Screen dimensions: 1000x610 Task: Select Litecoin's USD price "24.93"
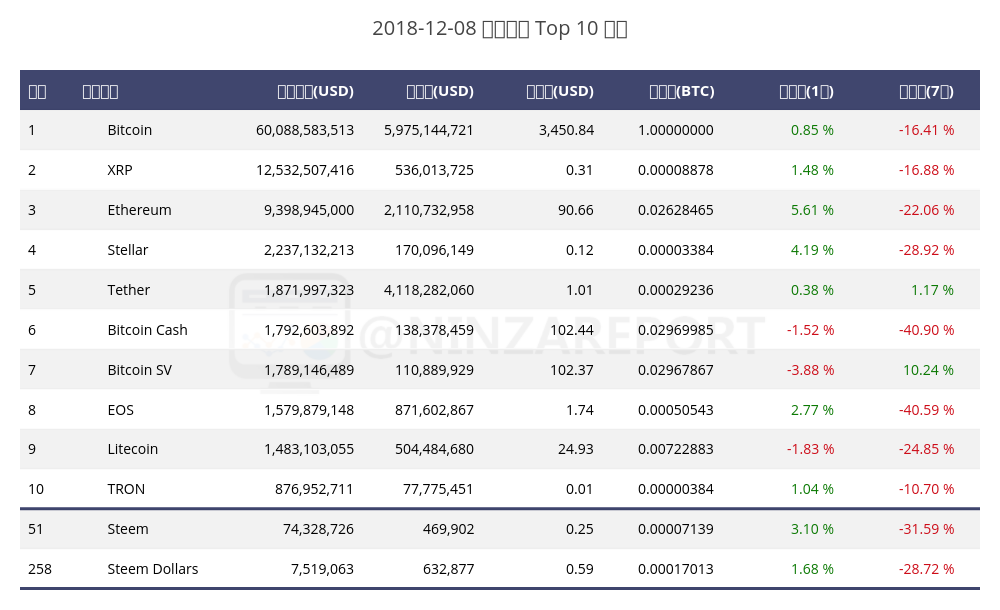point(576,449)
